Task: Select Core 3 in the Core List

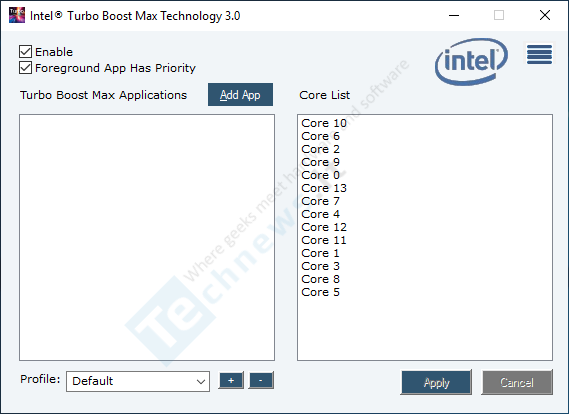Action: (320, 266)
